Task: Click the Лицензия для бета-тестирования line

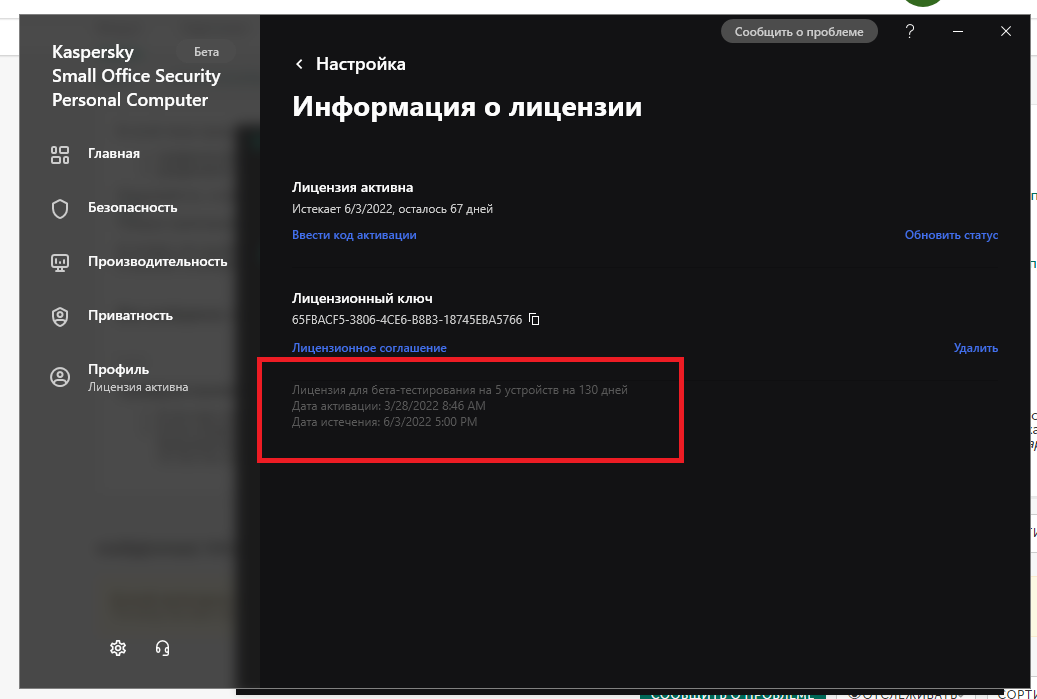Action: [460, 390]
